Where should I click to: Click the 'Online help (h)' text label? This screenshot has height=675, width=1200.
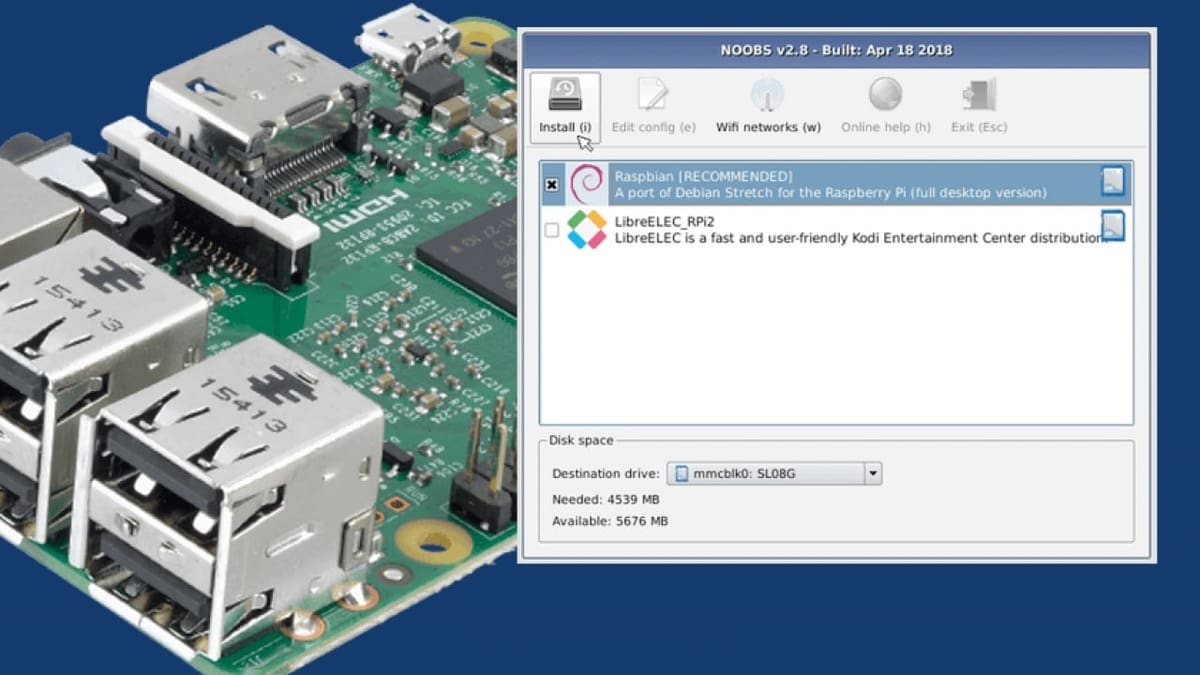point(885,127)
